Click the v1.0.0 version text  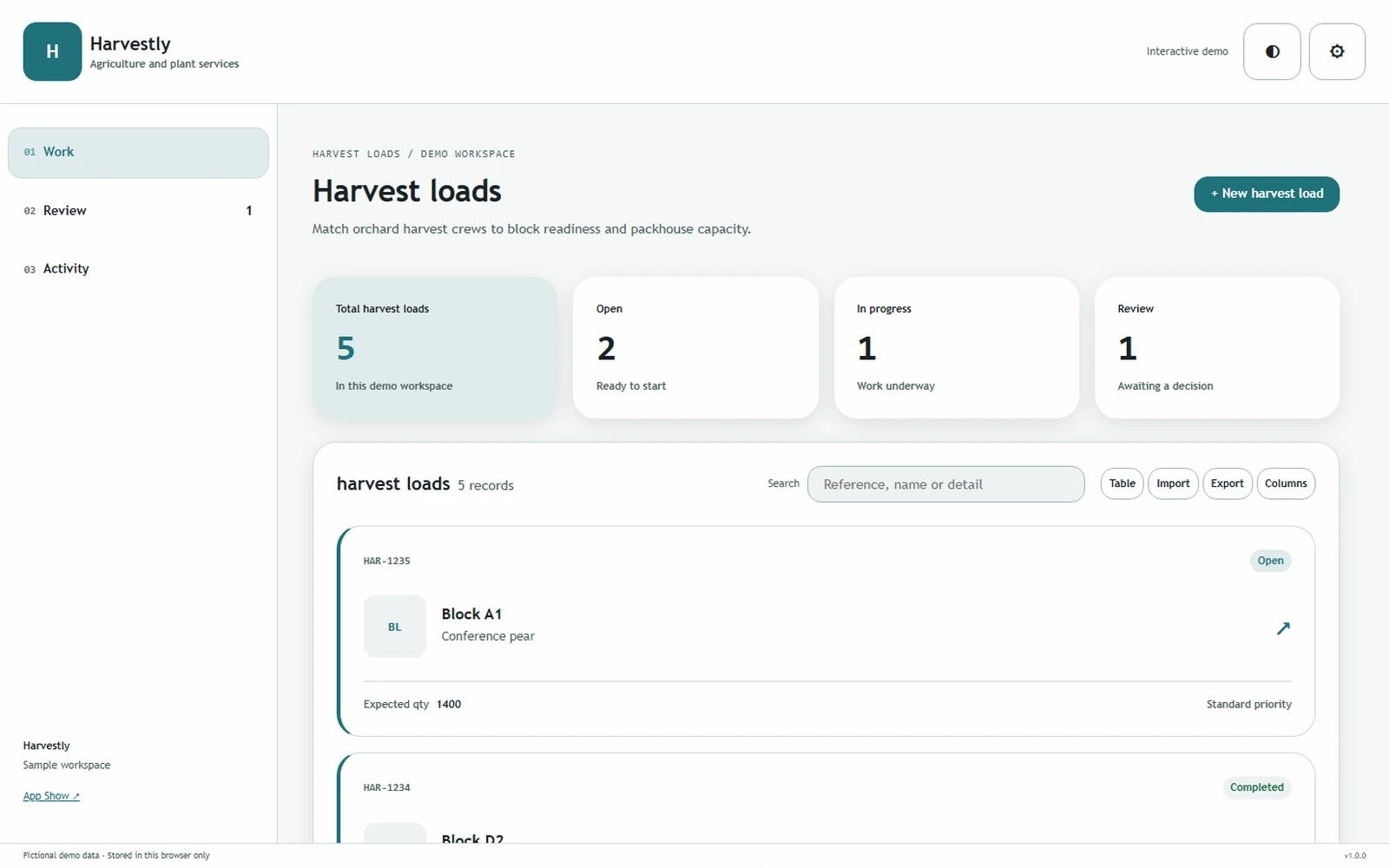[x=1354, y=856]
